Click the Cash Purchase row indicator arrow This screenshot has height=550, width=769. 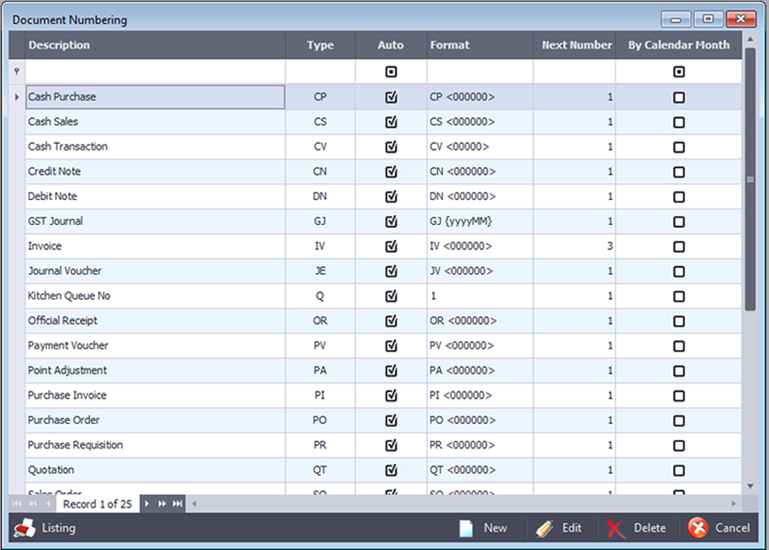(x=17, y=97)
